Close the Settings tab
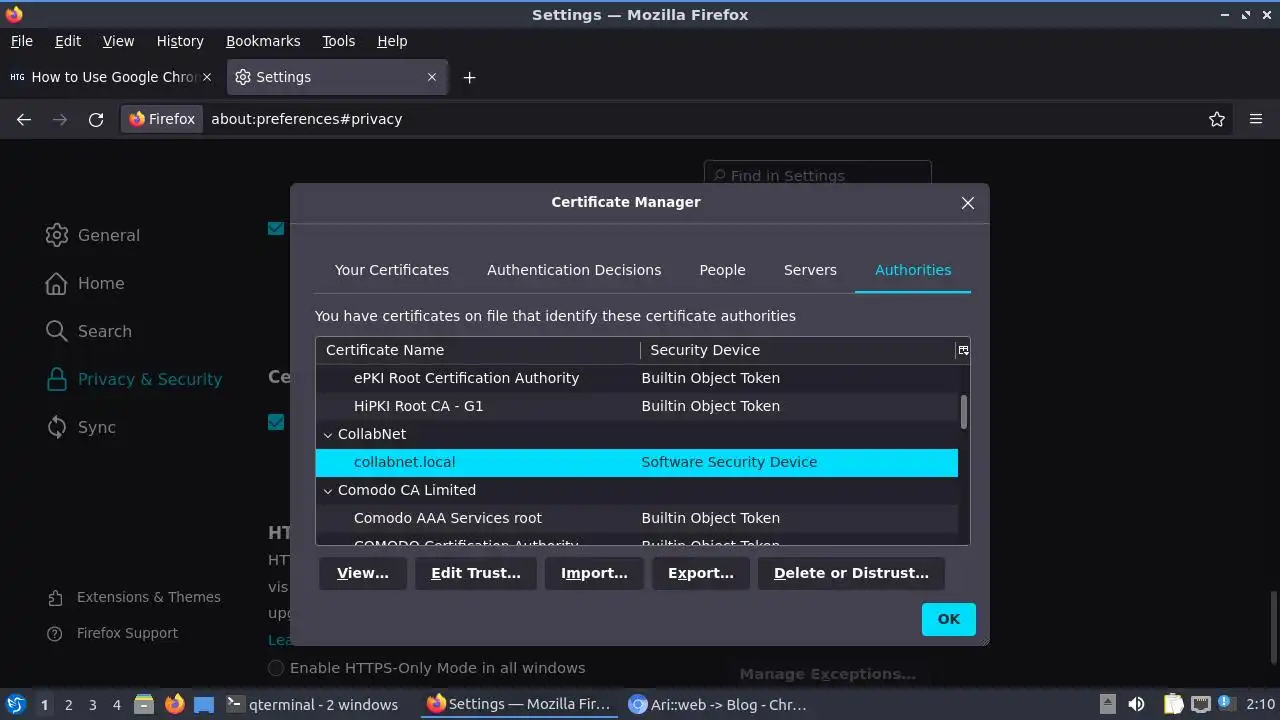This screenshot has width=1280, height=720. click(x=432, y=77)
